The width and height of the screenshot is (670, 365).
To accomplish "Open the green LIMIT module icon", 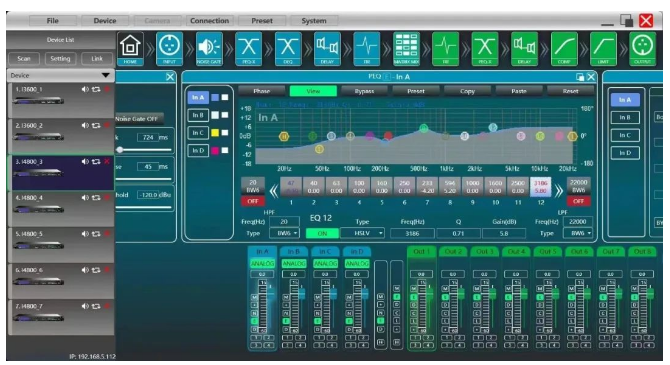I will 603,48.
